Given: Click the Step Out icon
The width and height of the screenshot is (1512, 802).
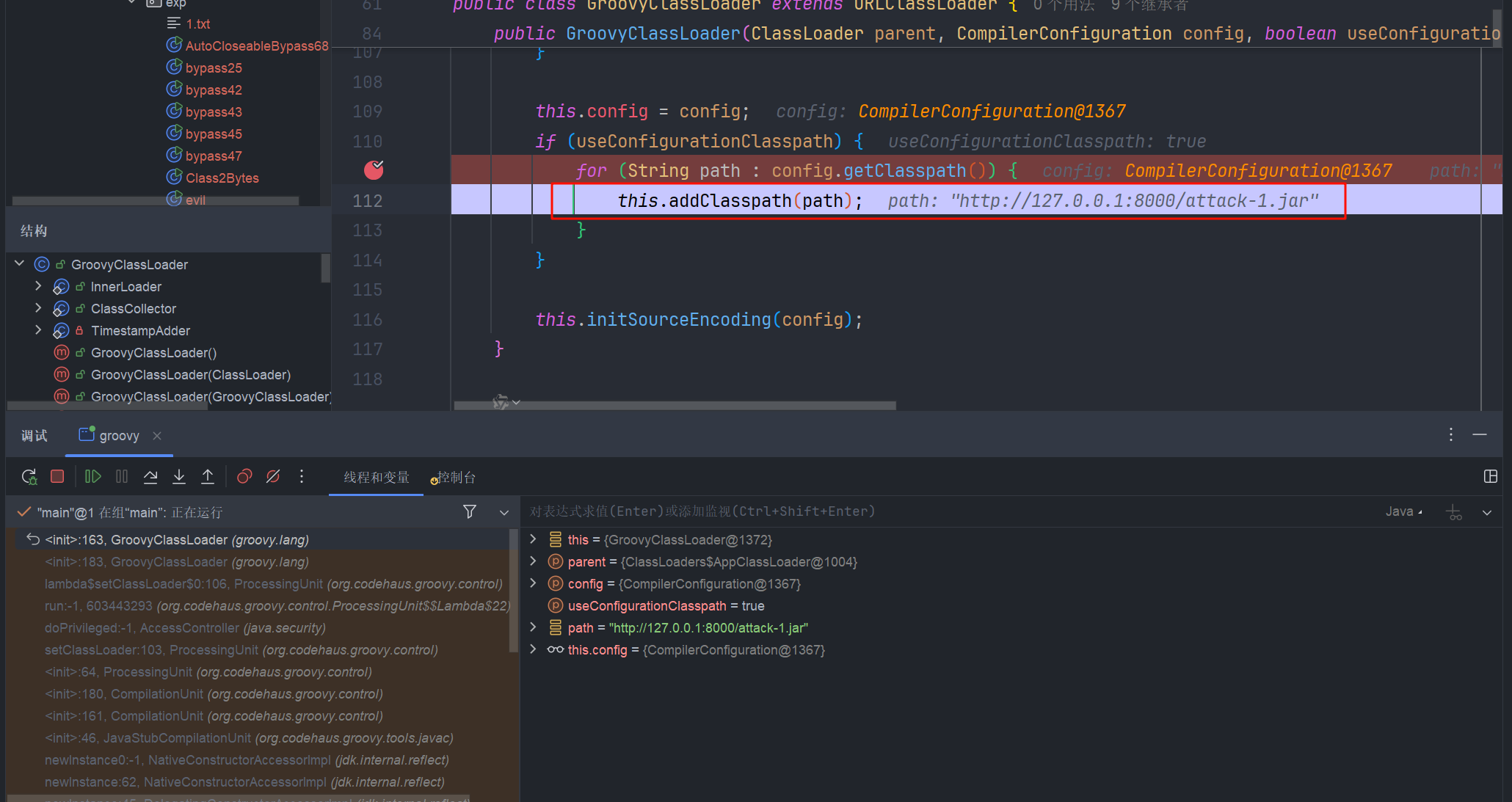Looking at the screenshot, I should (x=208, y=477).
